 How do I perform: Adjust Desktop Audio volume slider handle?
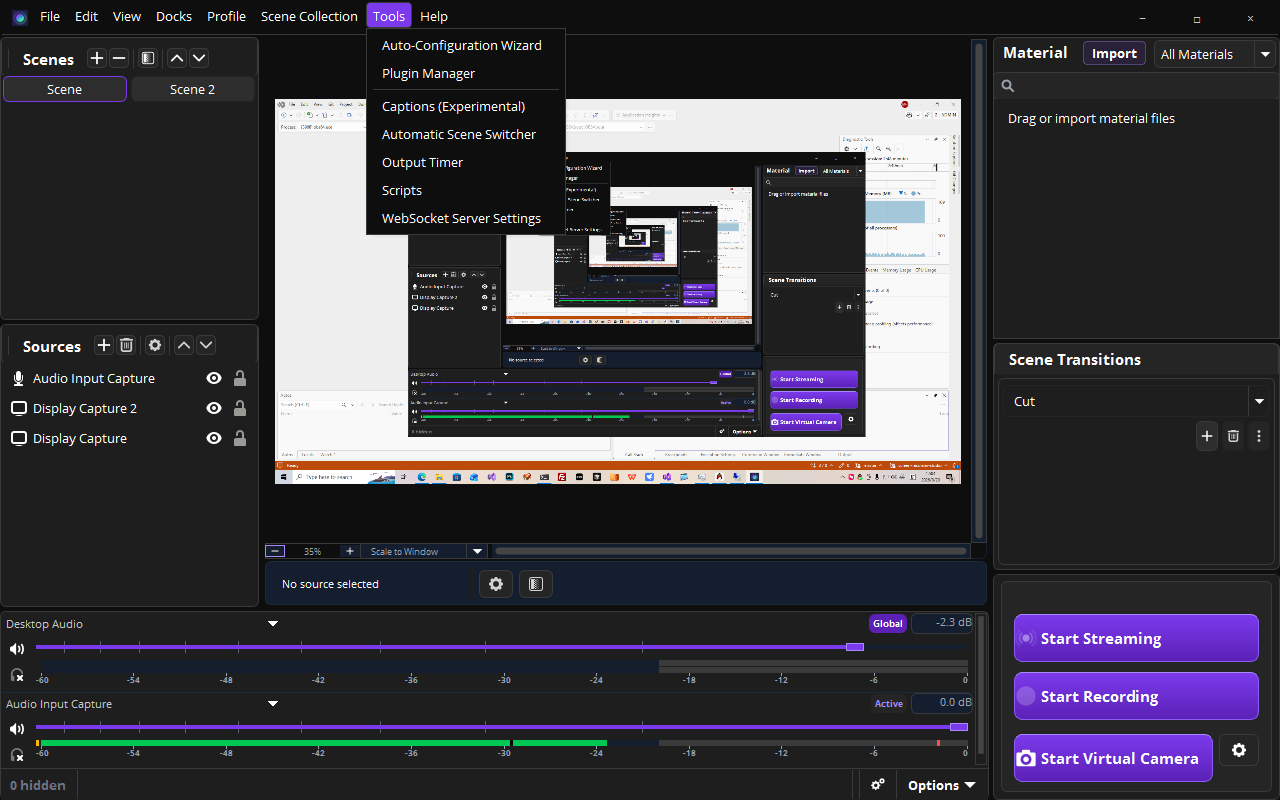[854, 647]
